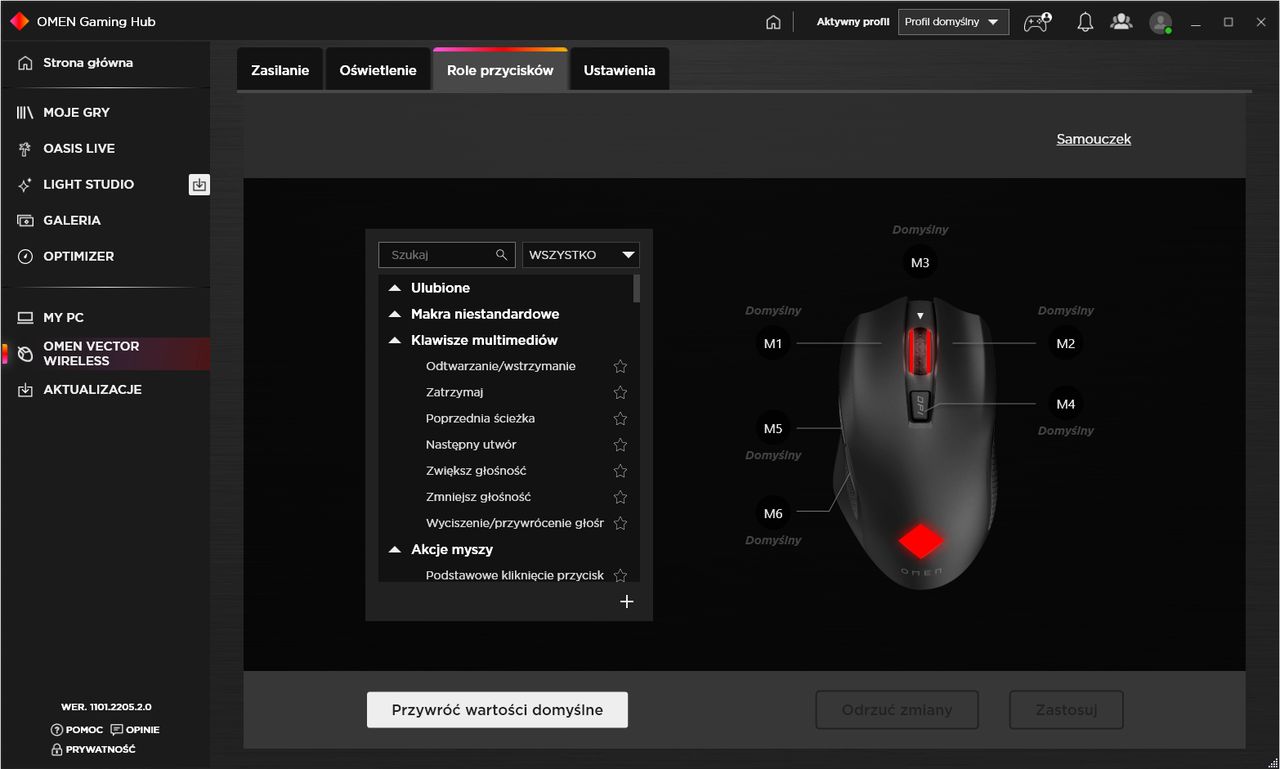1280x769 pixels.
Task: Collapse the Ulubione section
Action: click(x=395, y=288)
